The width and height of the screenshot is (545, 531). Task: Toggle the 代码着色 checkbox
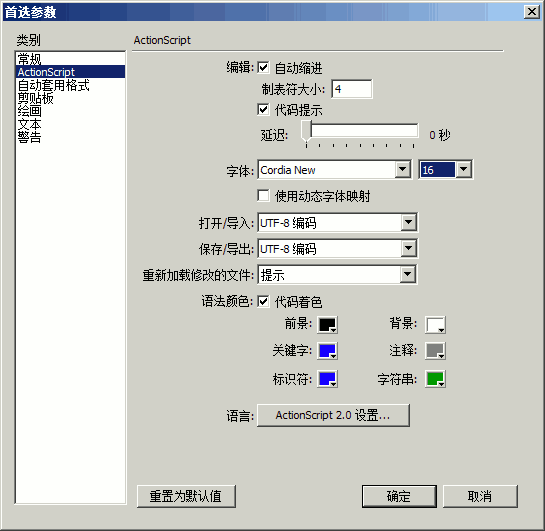(263, 301)
